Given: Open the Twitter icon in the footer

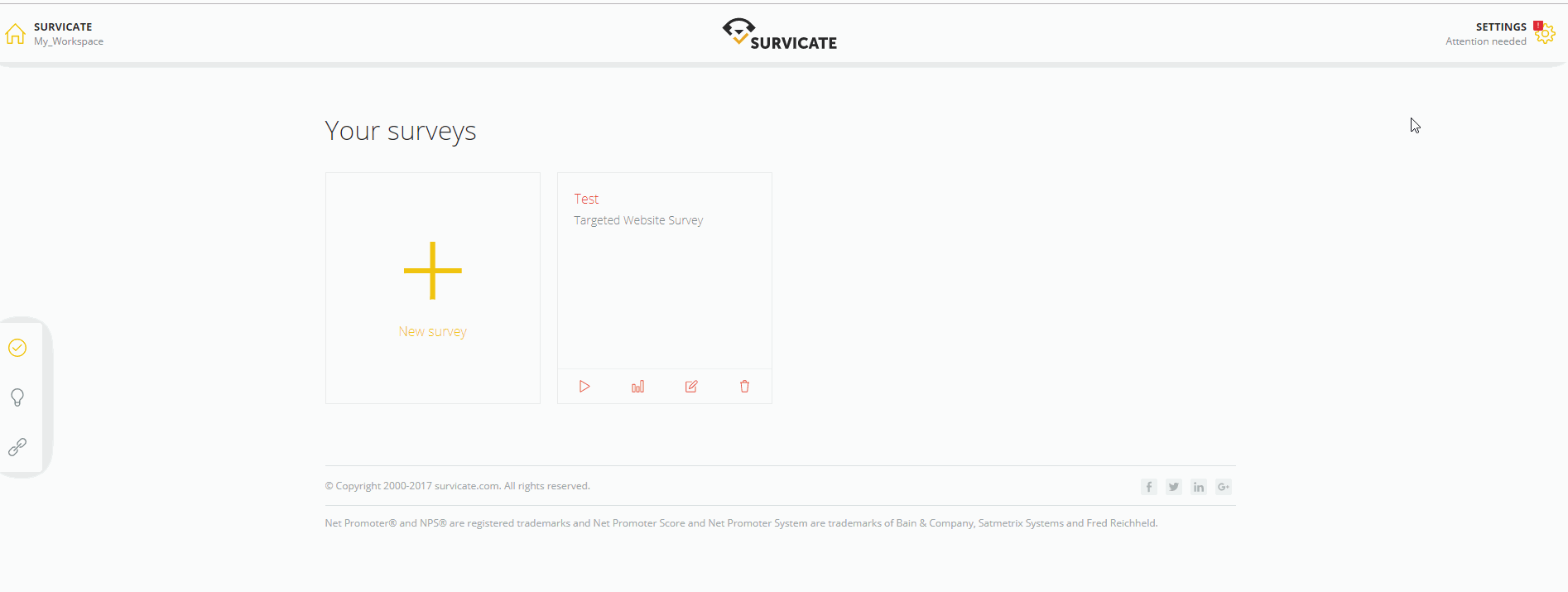Looking at the screenshot, I should (1174, 487).
